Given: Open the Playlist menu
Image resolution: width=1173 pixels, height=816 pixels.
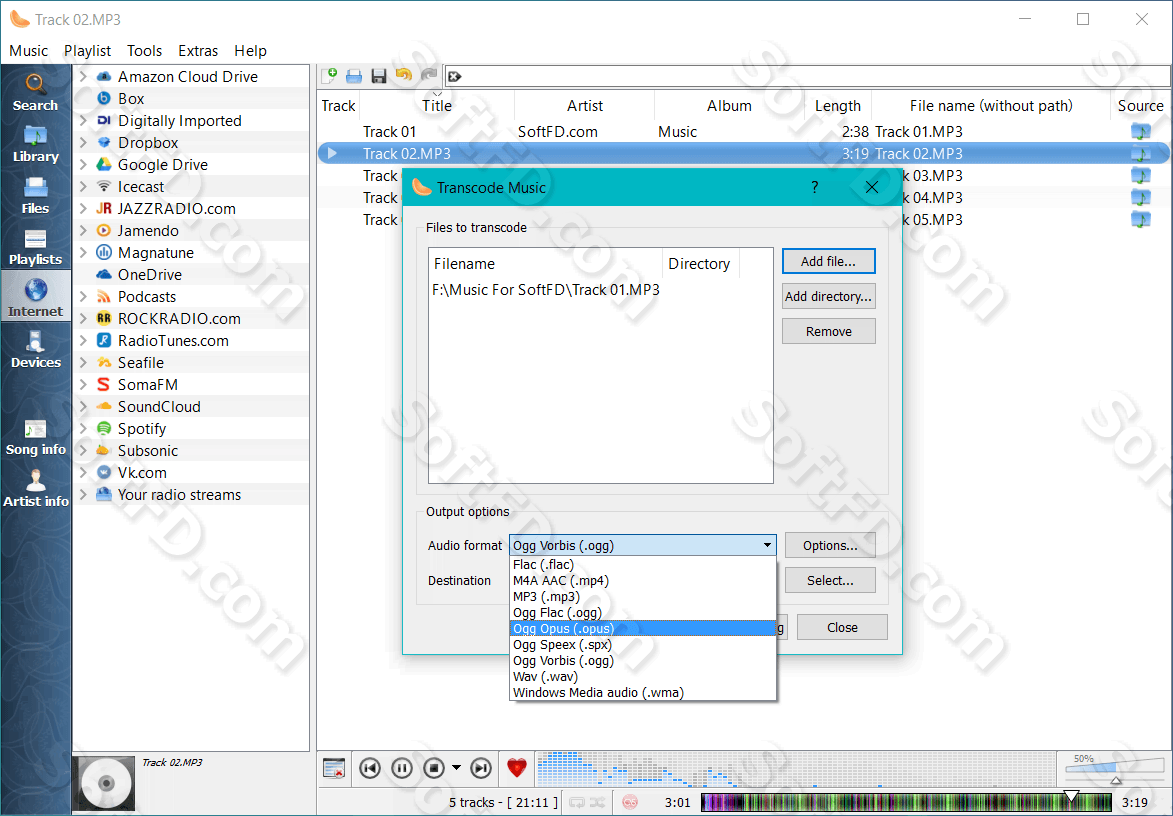Looking at the screenshot, I should point(88,51).
